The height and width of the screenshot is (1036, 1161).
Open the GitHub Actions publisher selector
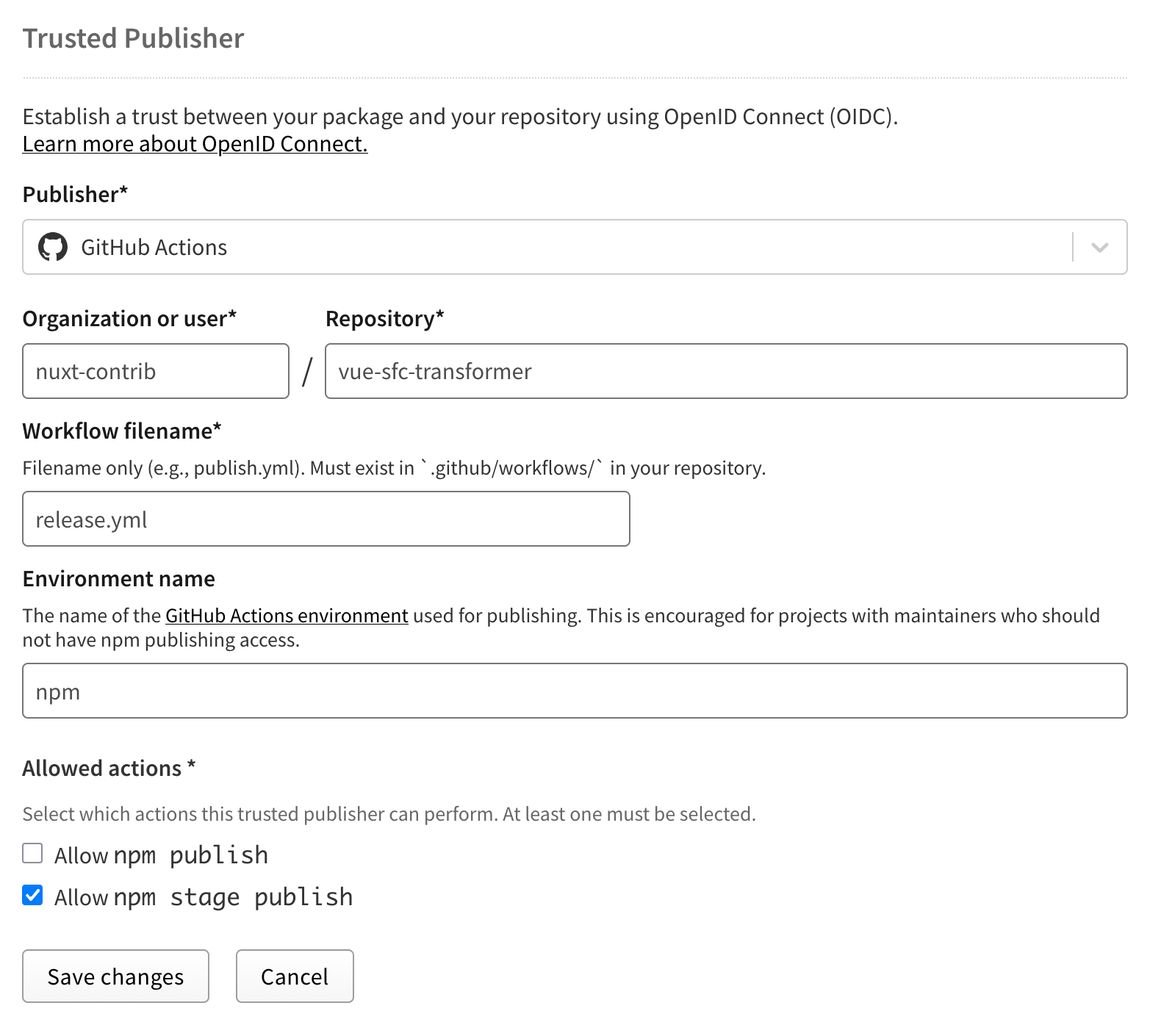click(x=575, y=247)
